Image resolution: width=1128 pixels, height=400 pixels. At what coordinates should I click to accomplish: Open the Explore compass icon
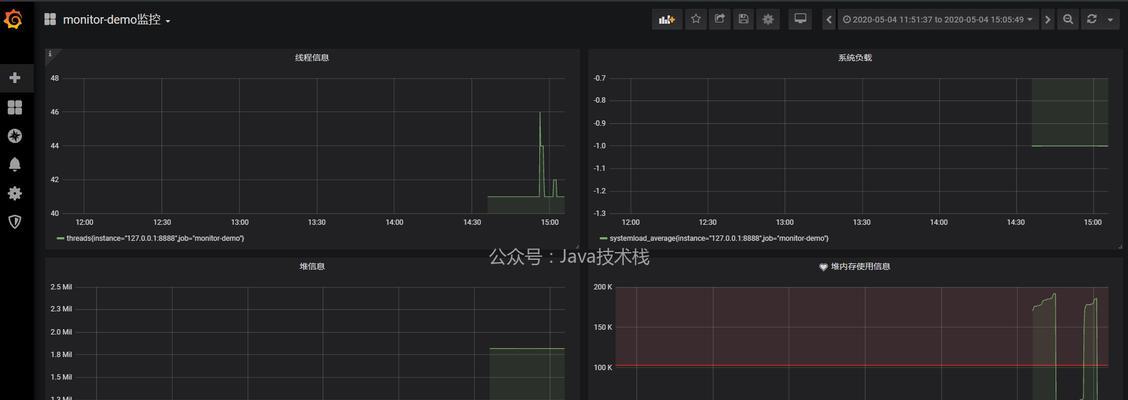pyautogui.click(x=14, y=136)
